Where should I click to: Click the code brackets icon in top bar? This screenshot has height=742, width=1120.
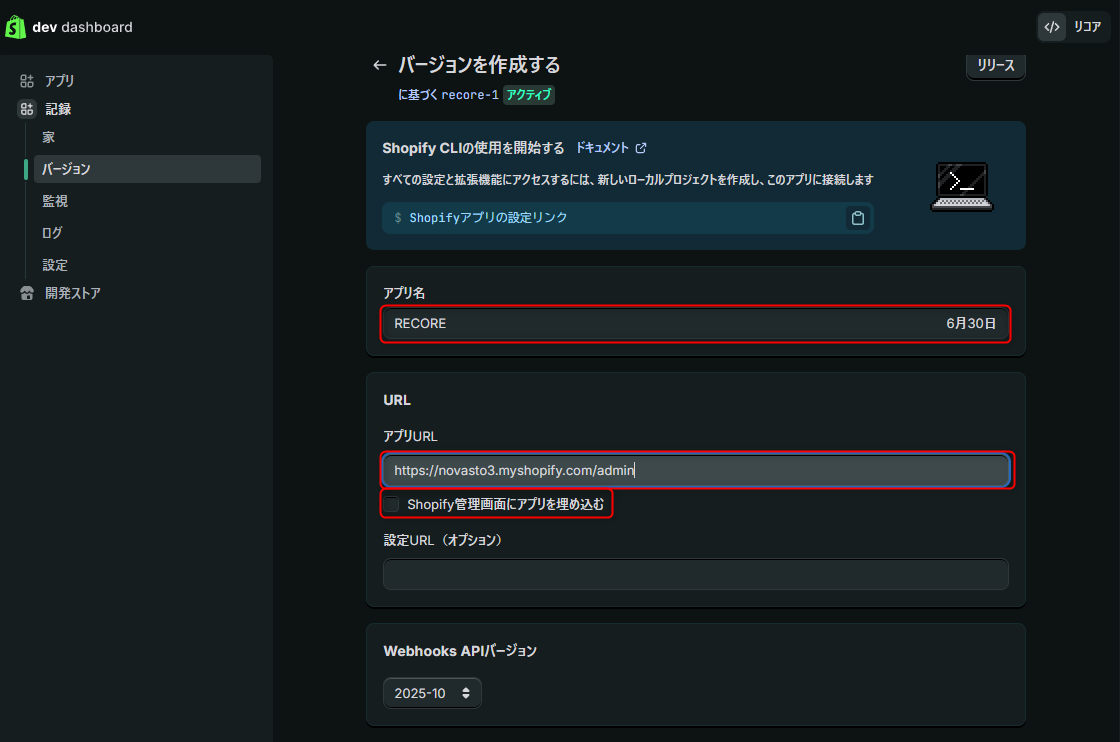(x=1051, y=27)
